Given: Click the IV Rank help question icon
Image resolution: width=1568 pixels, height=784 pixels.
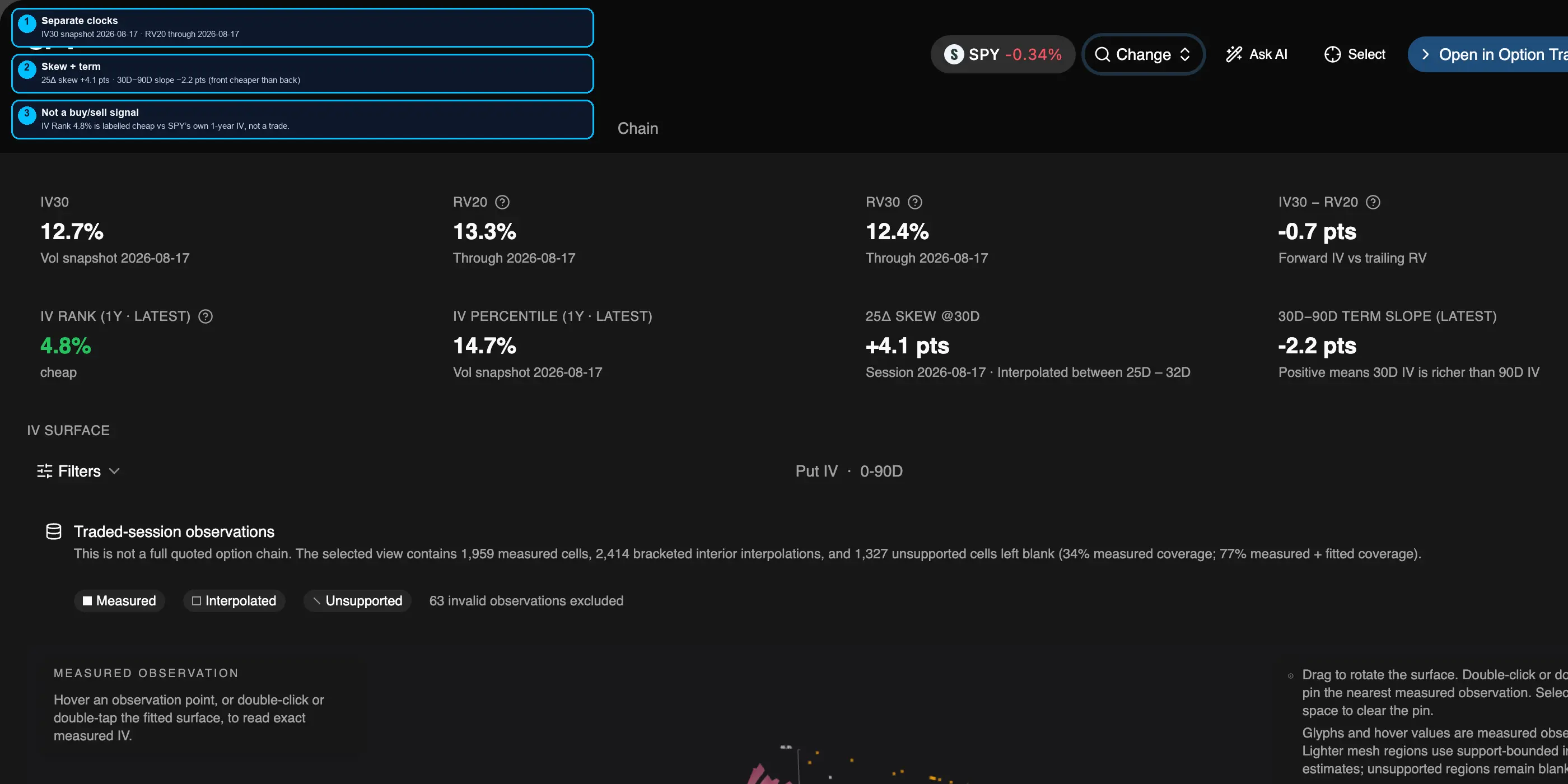Looking at the screenshot, I should coord(206,316).
